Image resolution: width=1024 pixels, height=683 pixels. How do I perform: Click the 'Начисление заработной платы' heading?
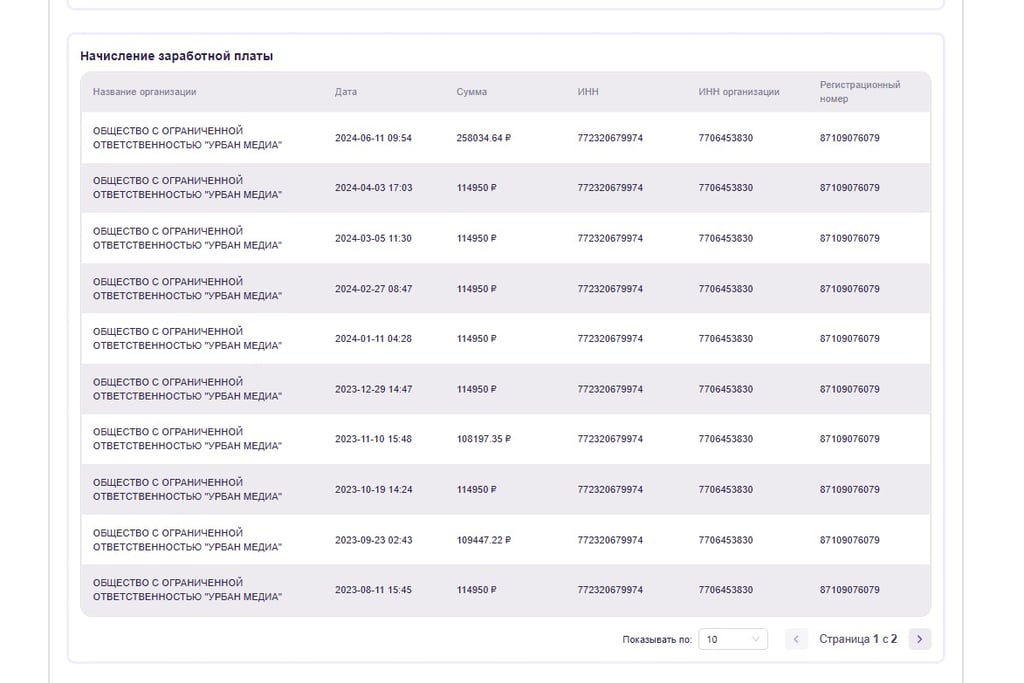click(176, 56)
